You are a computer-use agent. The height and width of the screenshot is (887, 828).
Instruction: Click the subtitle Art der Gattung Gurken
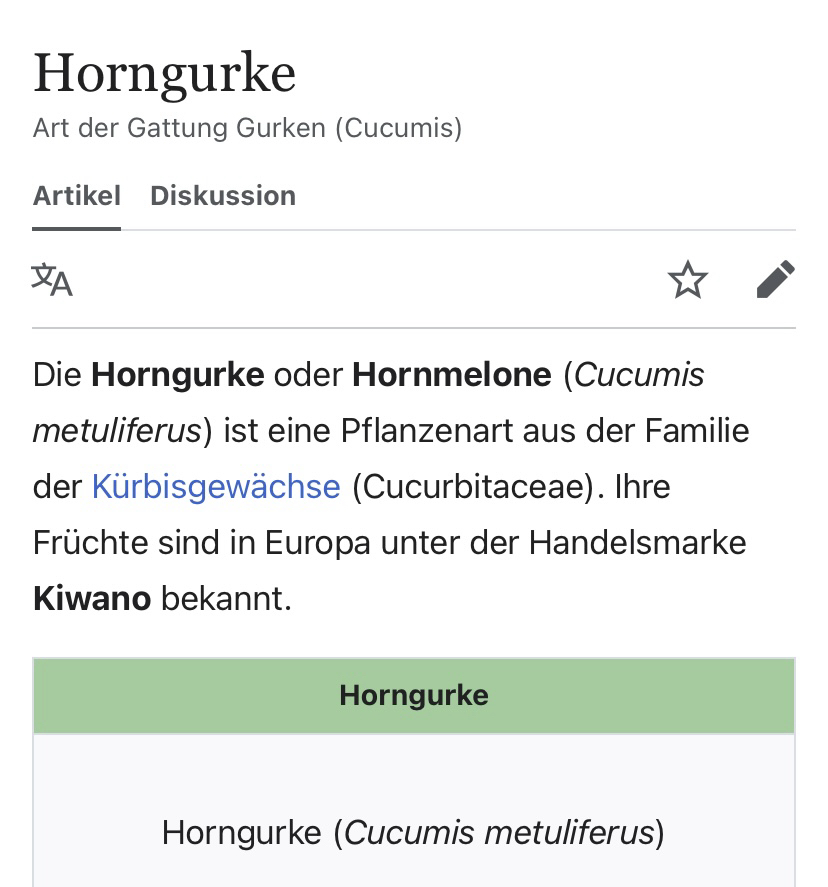tap(247, 129)
